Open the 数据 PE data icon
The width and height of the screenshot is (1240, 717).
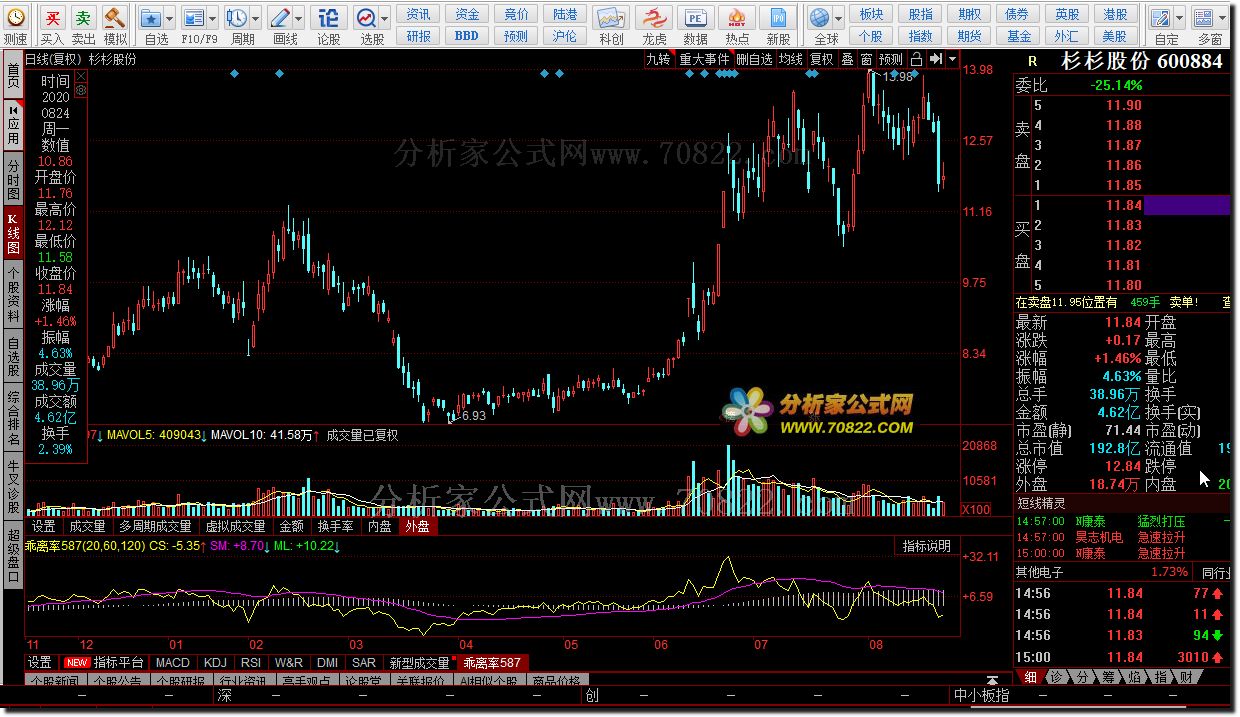(x=695, y=18)
